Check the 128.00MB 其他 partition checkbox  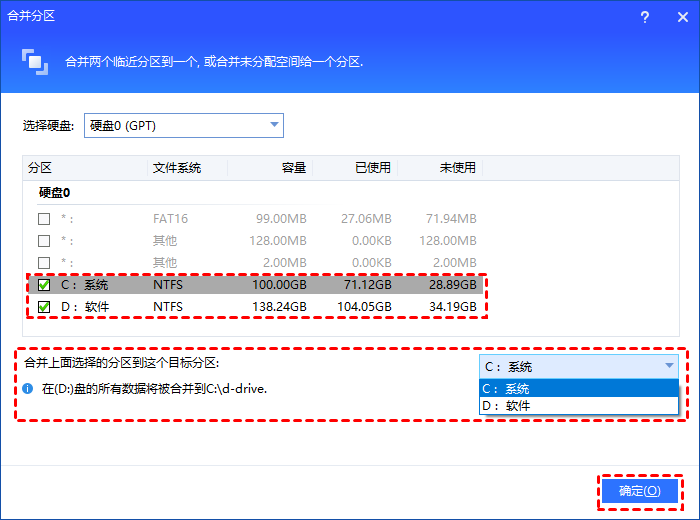point(43,240)
